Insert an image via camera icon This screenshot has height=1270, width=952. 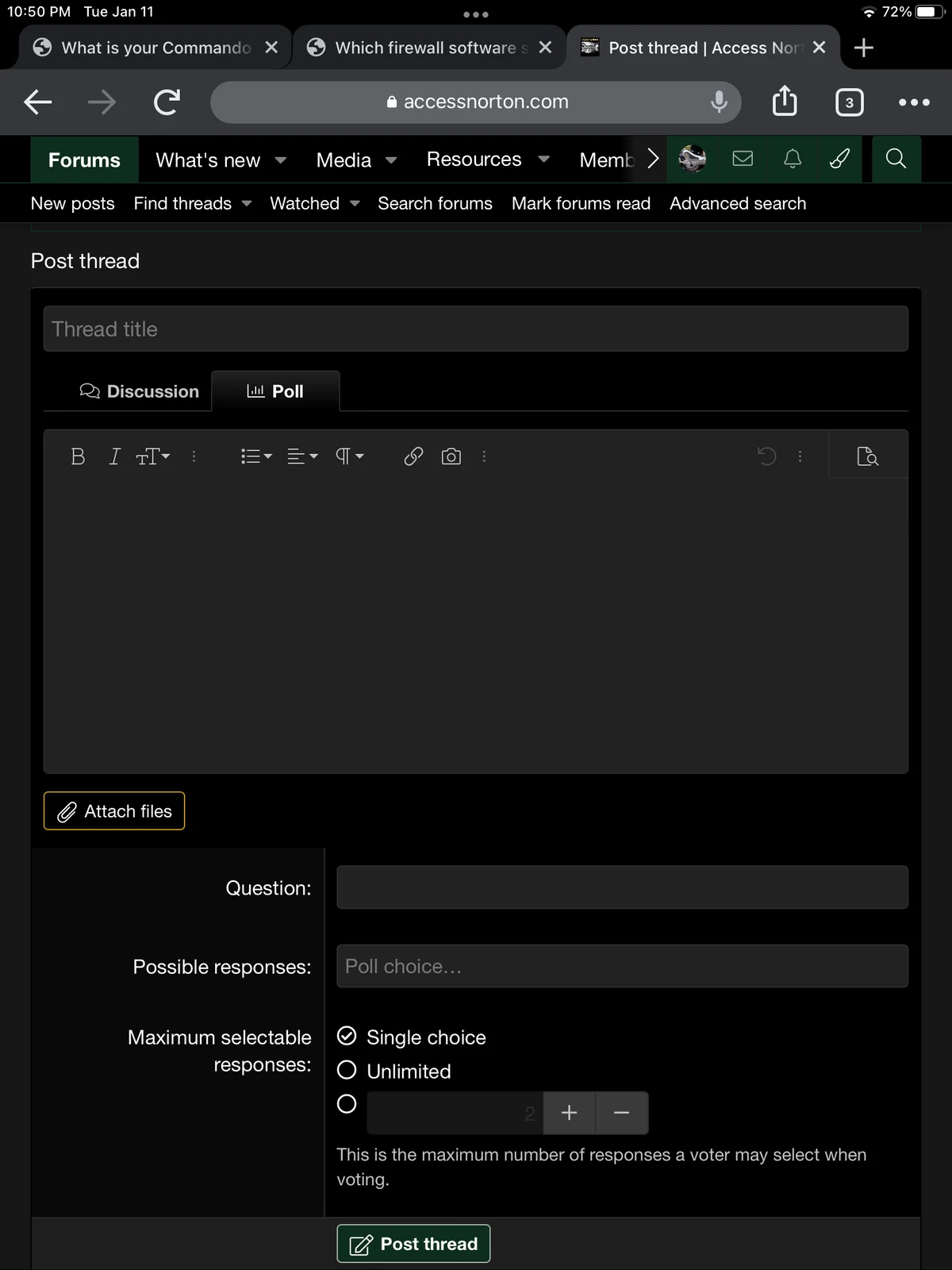[x=451, y=456]
